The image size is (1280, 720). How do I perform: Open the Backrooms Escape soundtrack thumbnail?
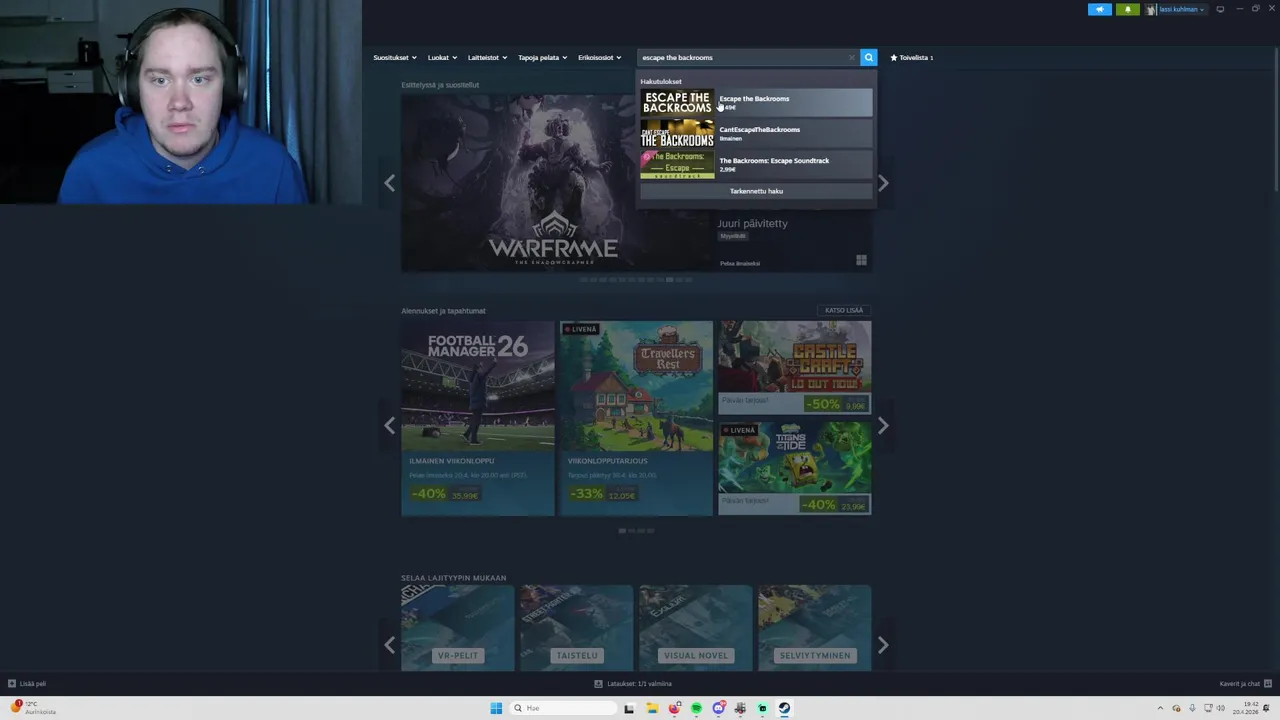coord(677,164)
